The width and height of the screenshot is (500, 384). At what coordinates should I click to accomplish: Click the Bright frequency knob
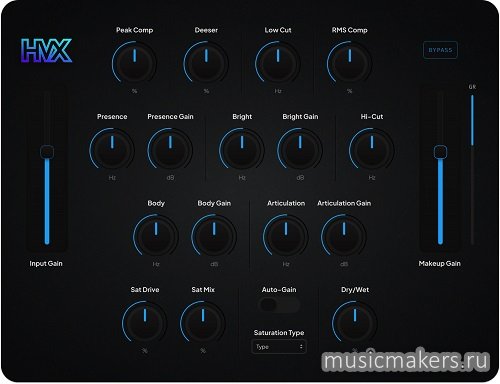tap(242, 149)
